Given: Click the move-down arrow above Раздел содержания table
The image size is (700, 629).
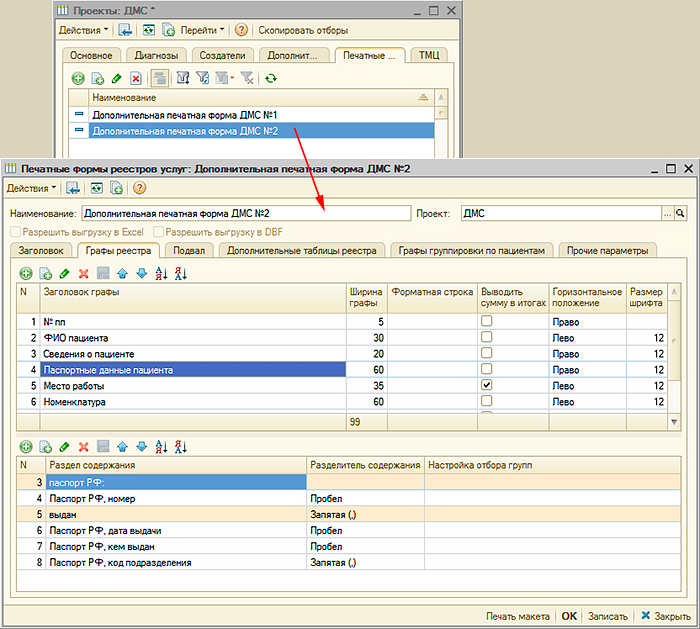Looking at the screenshot, I should click(141, 446).
